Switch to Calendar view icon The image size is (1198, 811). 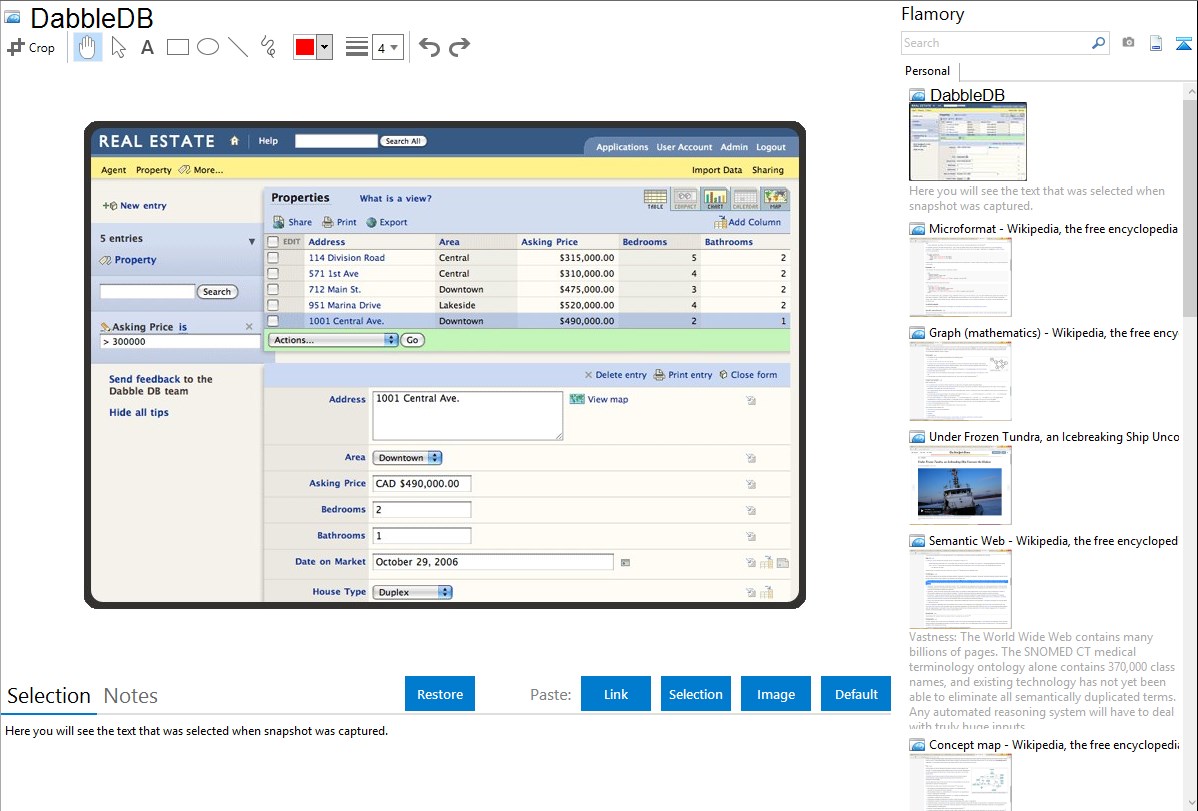(x=745, y=199)
